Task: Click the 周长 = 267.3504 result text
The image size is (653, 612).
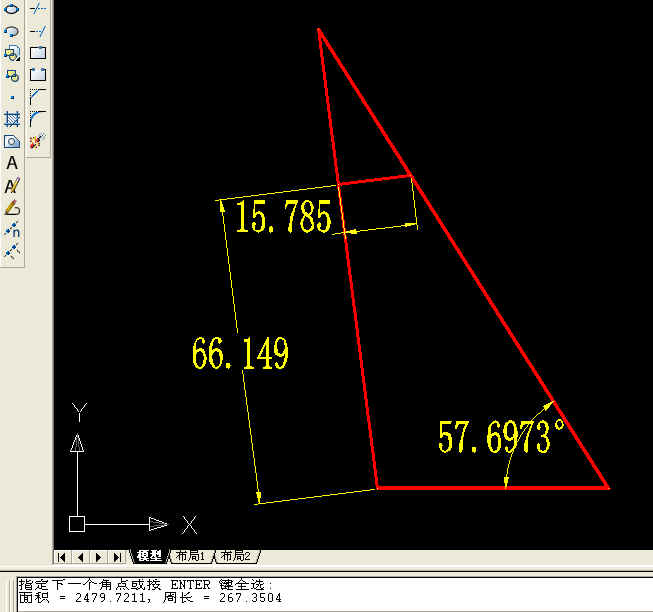Action: coord(222,598)
